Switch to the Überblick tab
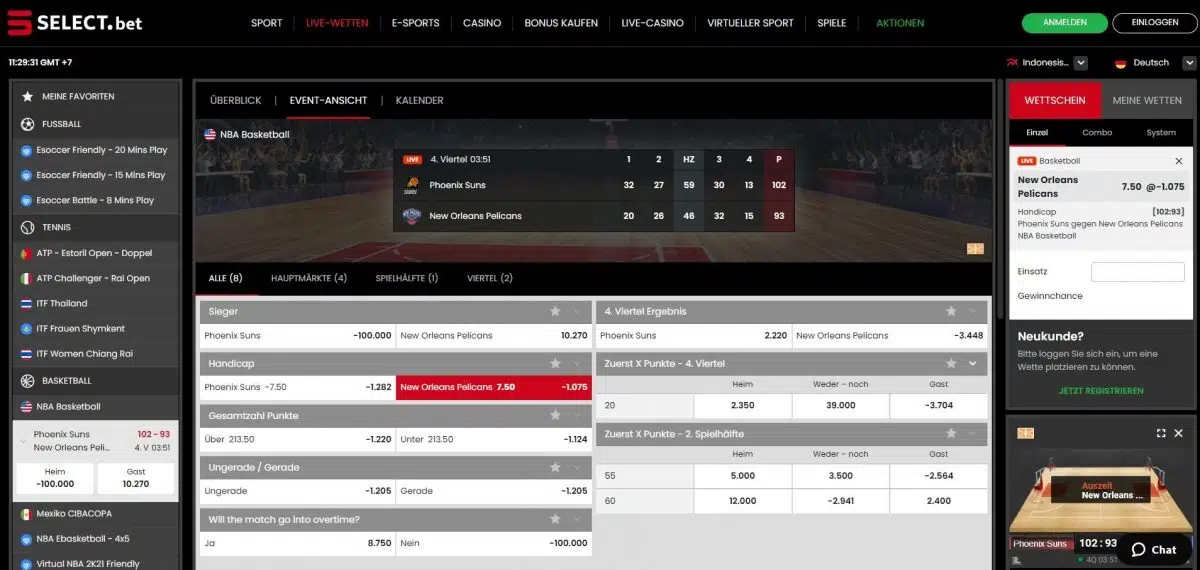This screenshot has width=1200, height=570. click(235, 101)
